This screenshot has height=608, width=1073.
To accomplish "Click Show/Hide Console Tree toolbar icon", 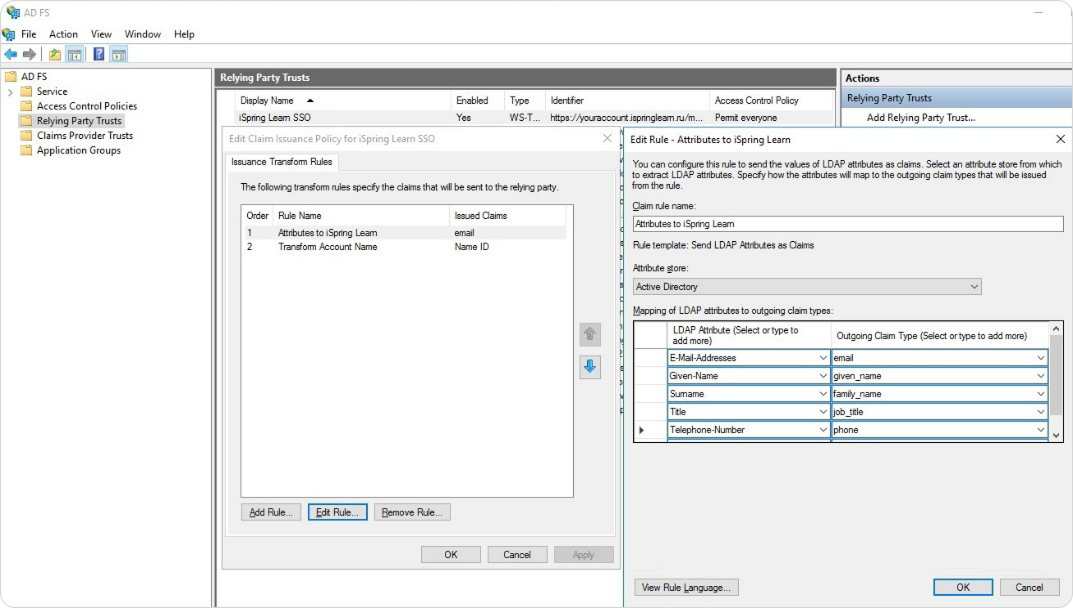I will click(x=75, y=54).
